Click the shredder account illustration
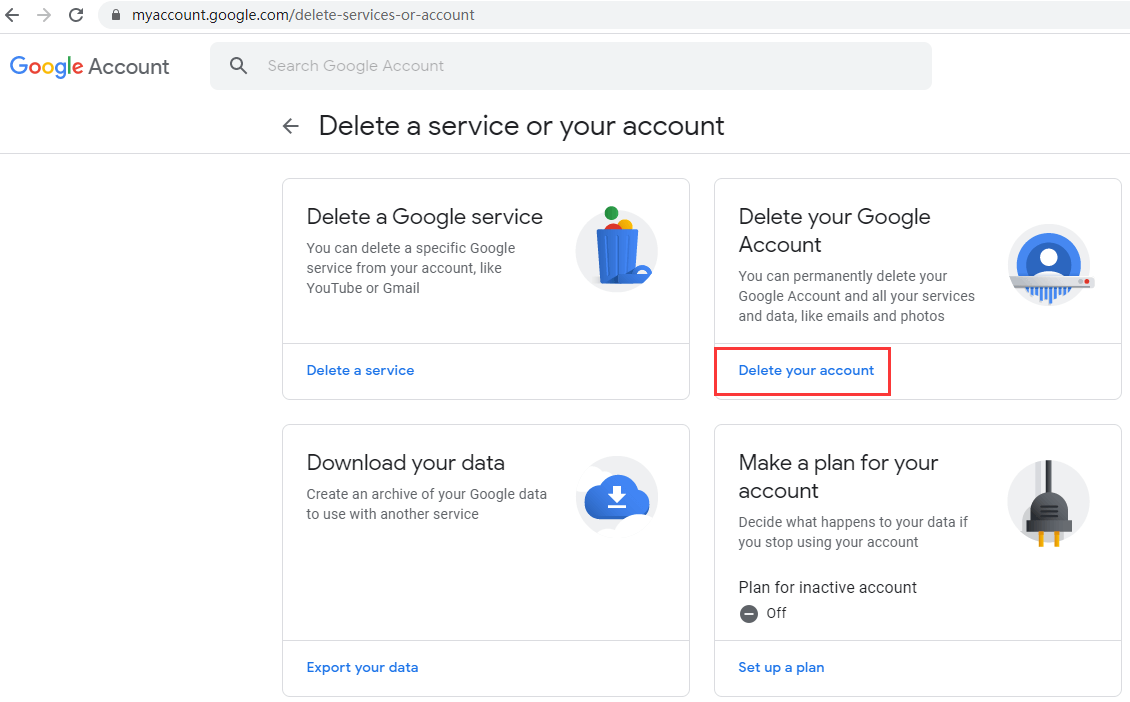Image resolution: width=1130 pixels, height=702 pixels. click(1050, 265)
